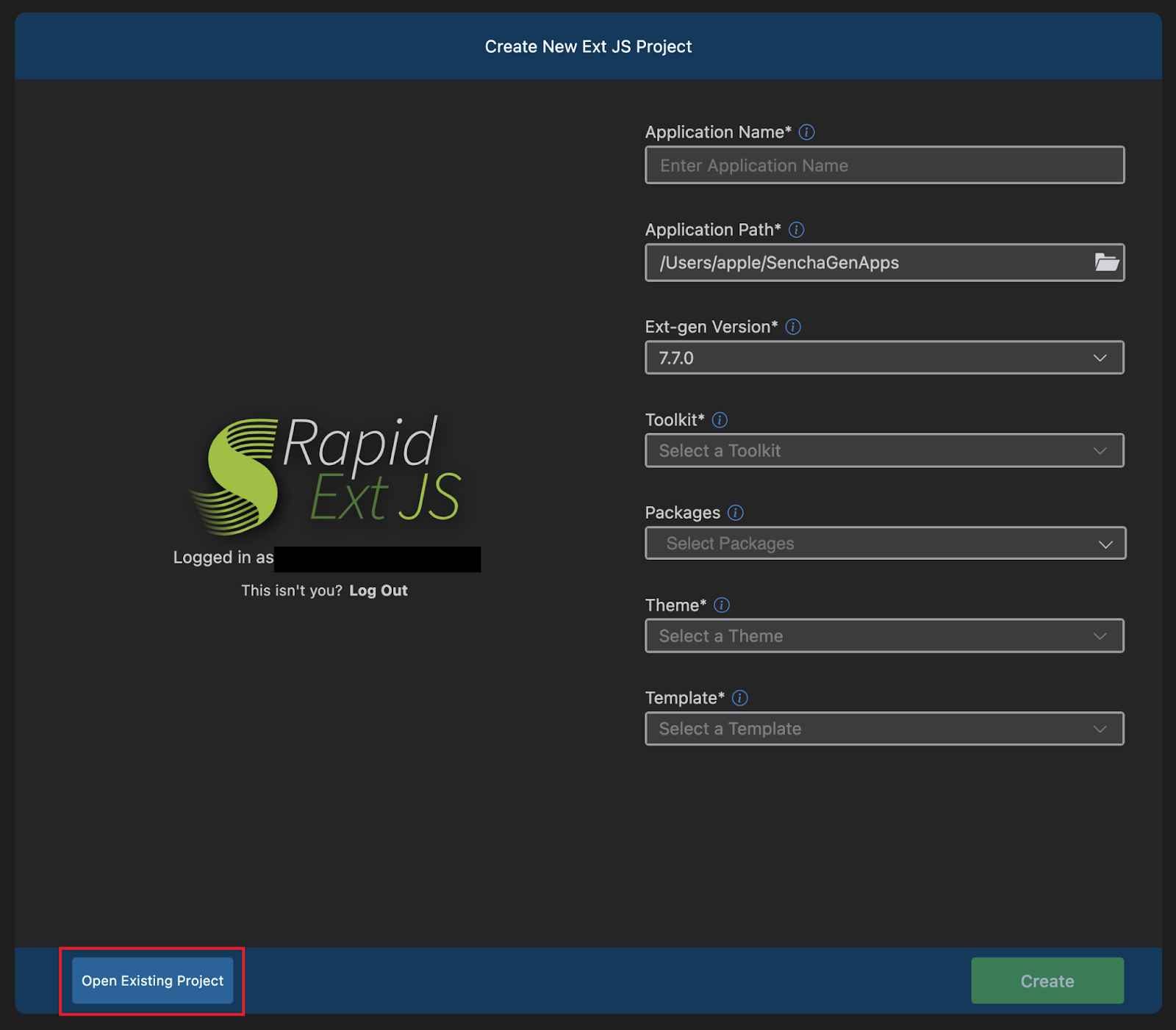Click the Application Path info icon

pos(796,230)
